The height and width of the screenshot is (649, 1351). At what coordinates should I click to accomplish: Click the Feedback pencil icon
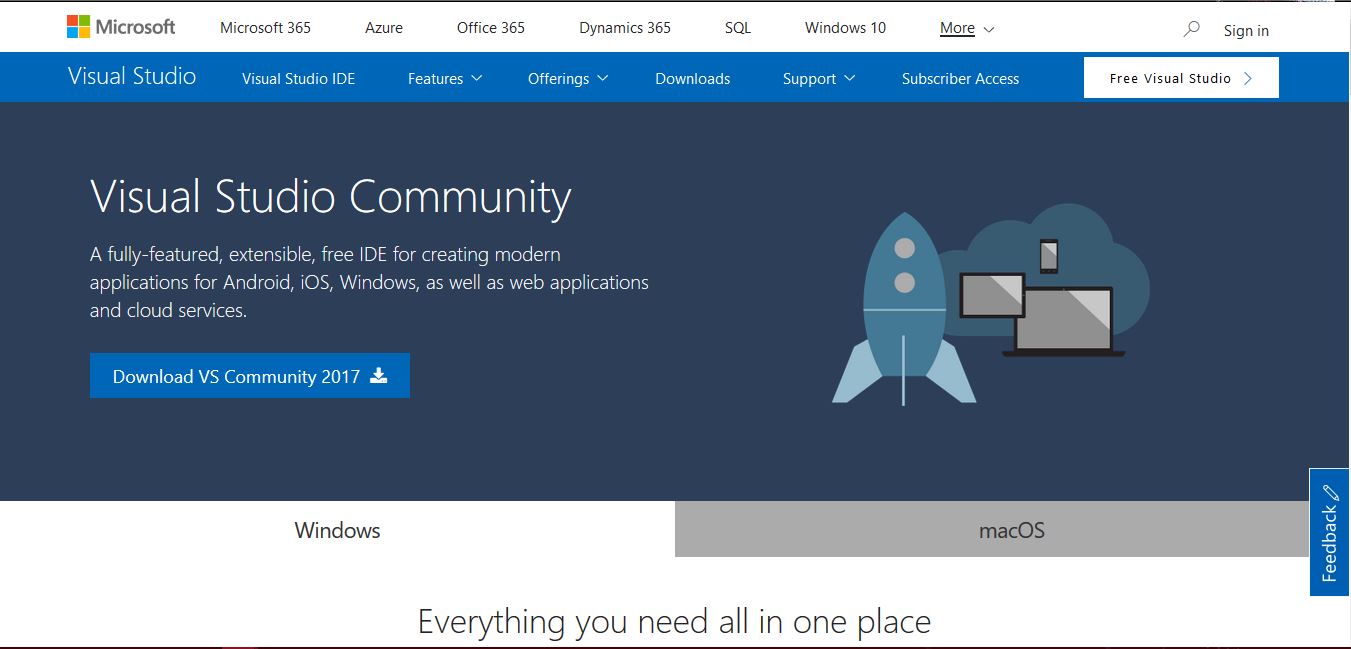click(1329, 493)
